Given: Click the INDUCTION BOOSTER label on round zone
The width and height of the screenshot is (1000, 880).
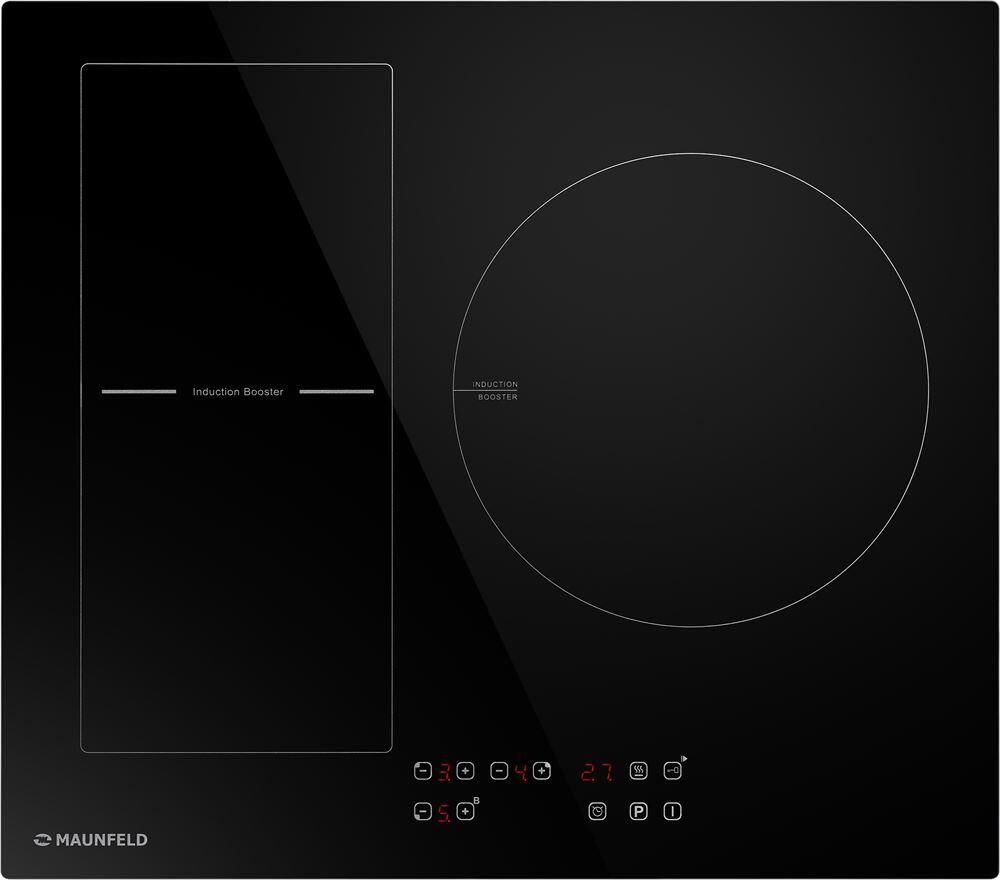Looking at the screenshot, I should click(x=495, y=391).
